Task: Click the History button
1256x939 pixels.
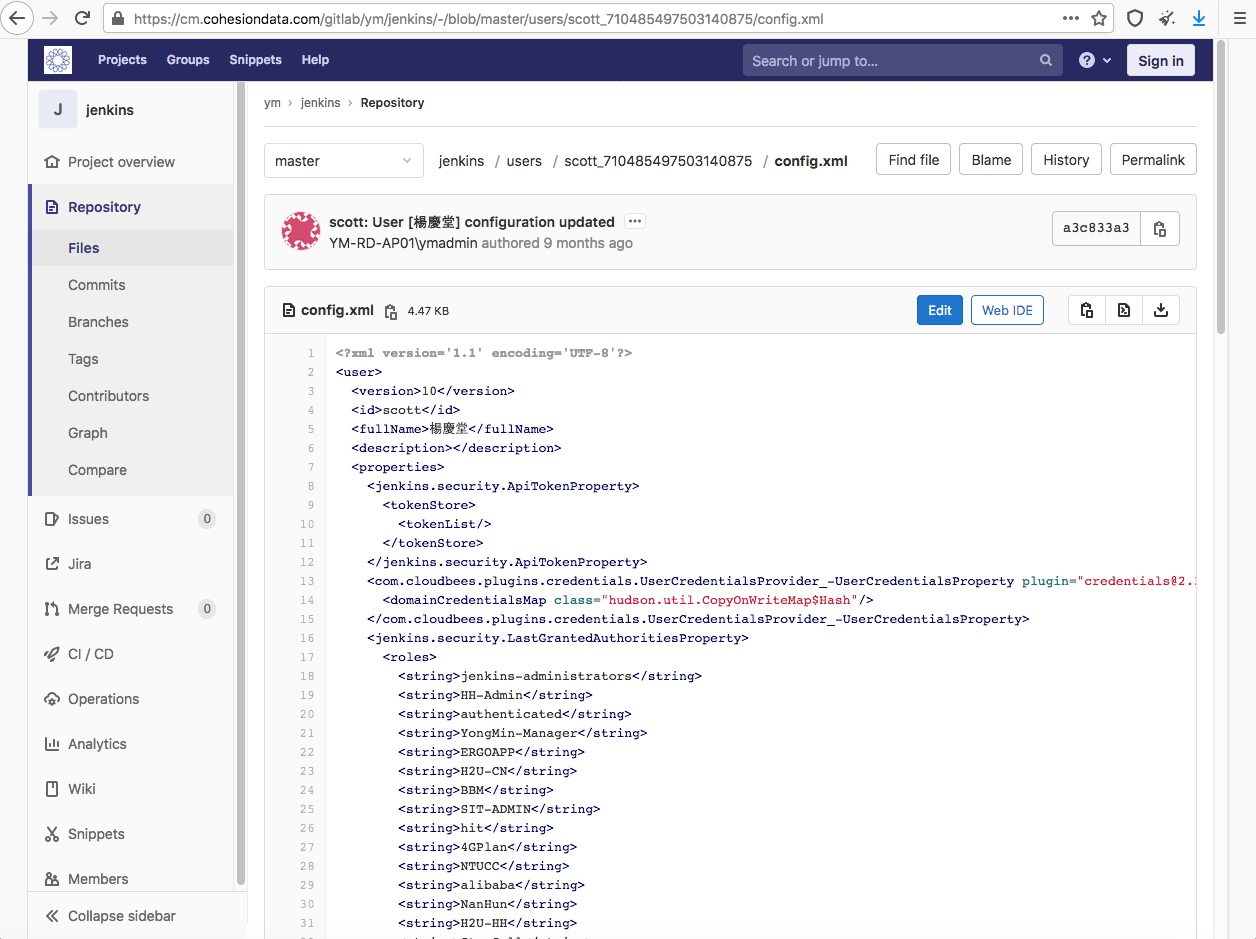Action: [x=1066, y=160]
